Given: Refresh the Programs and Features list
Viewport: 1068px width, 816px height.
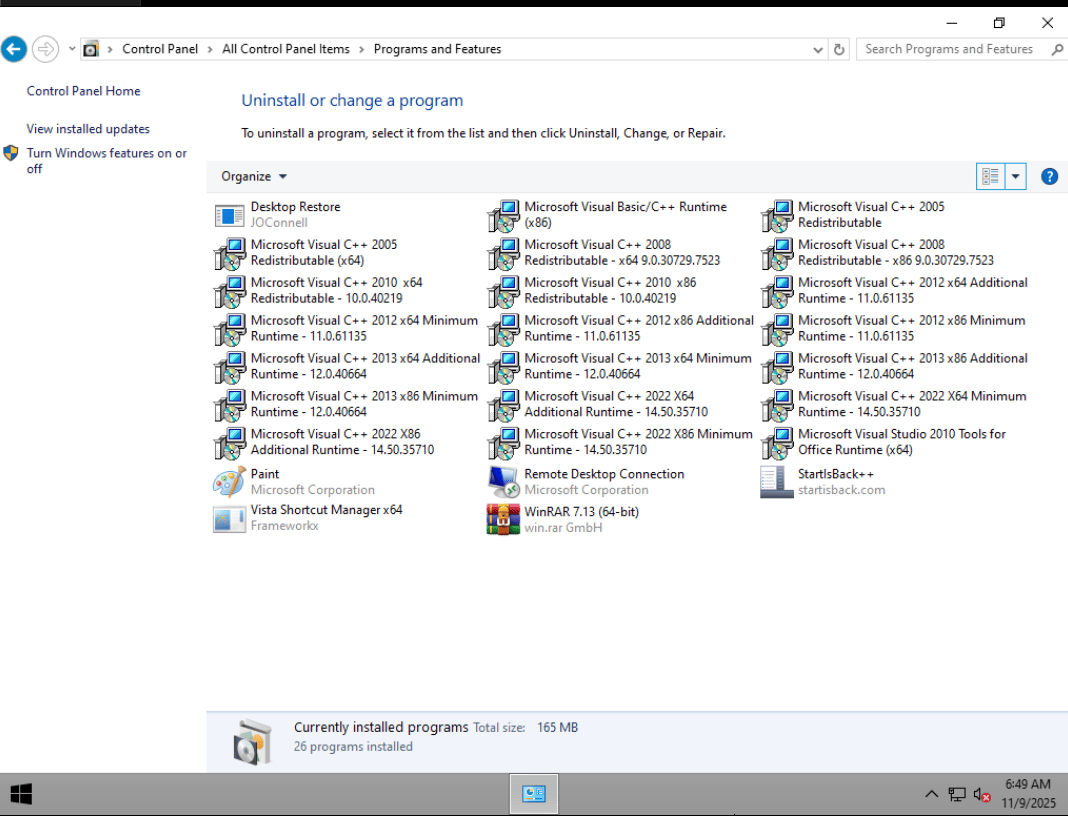Looking at the screenshot, I should (840, 49).
